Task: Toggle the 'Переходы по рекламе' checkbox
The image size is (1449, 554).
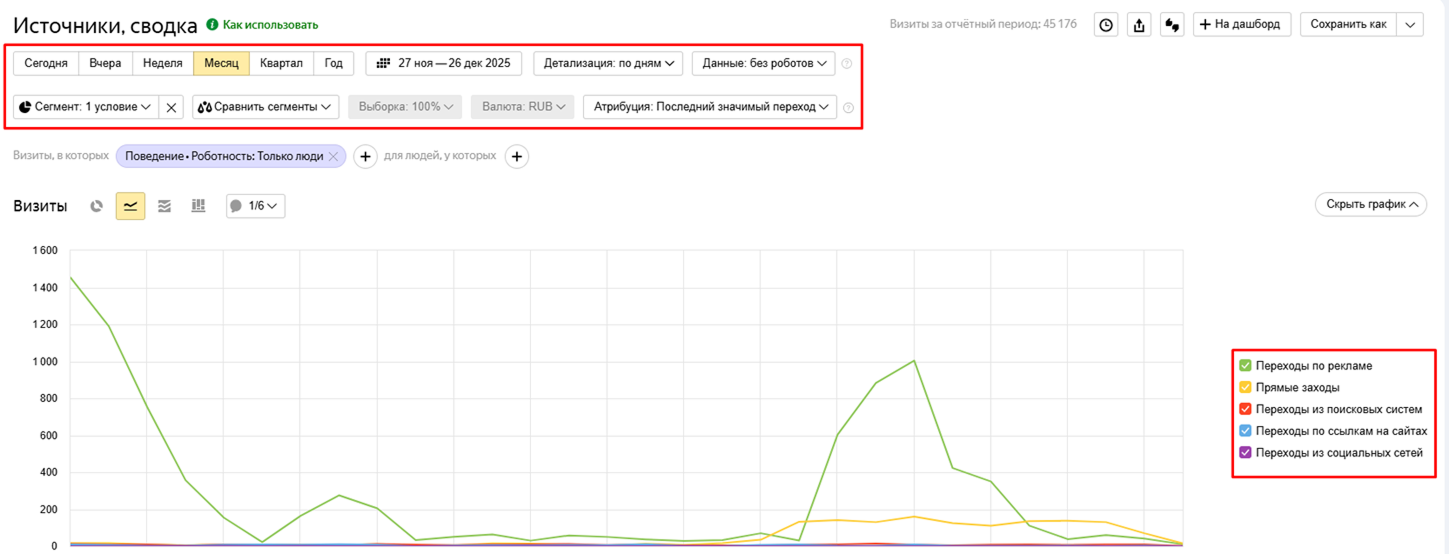Action: [x=1245, y=366]
